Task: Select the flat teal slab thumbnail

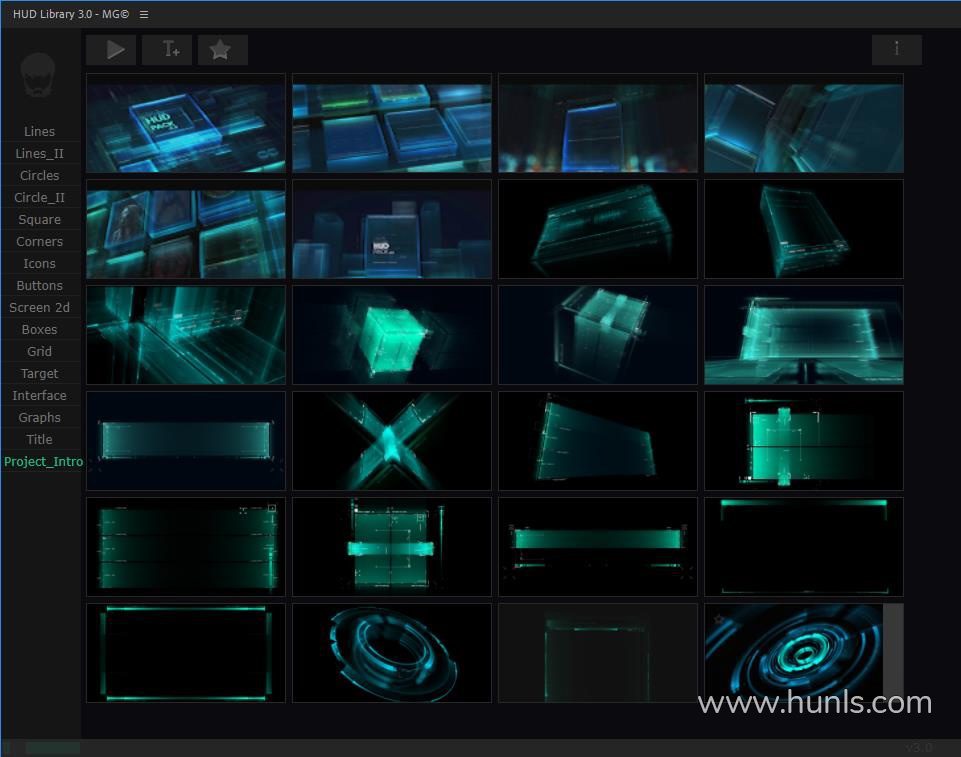Action: click(x=598, y=229)
